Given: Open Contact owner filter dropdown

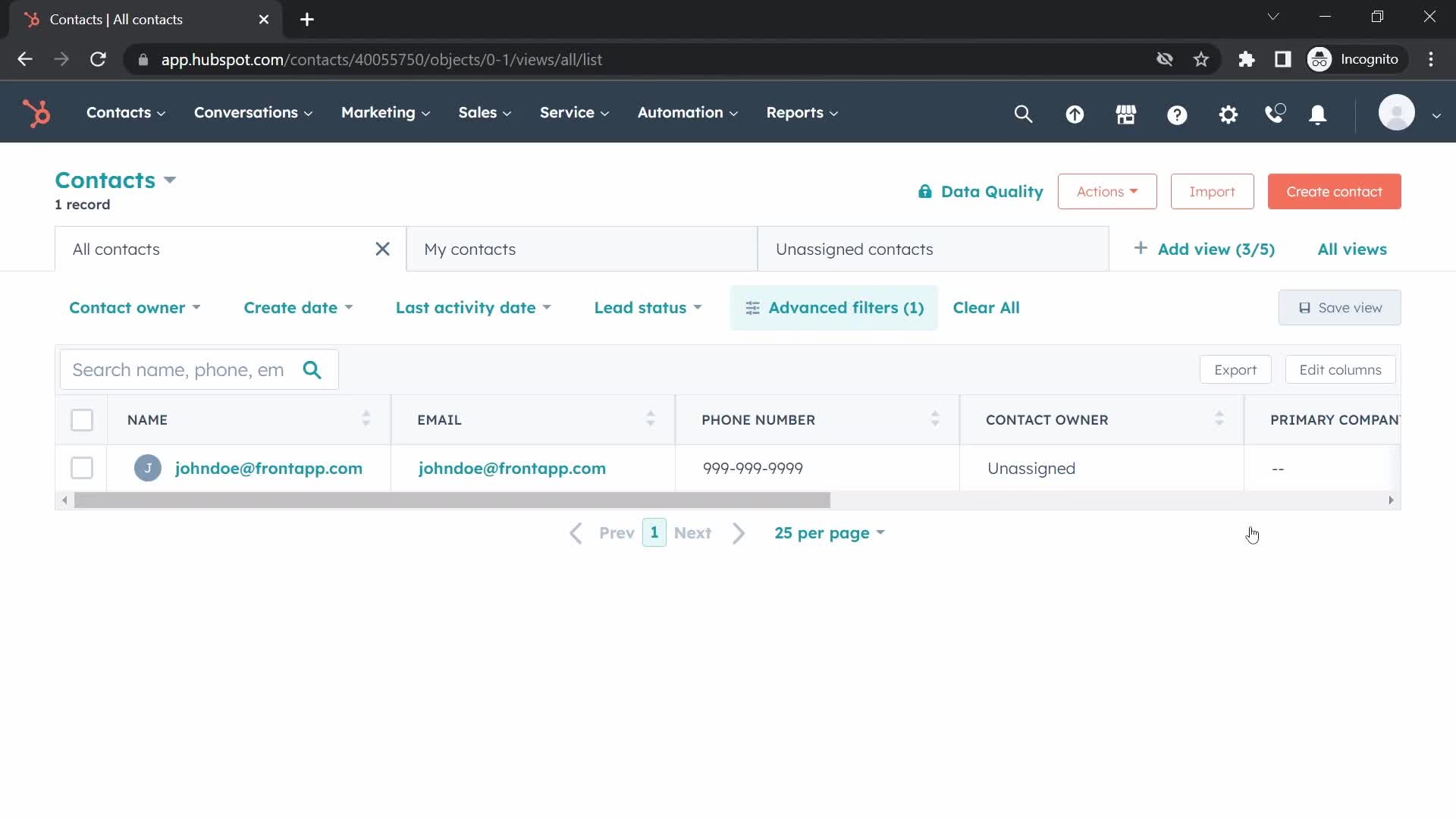Looking at the screenshot, I should 135,308.
